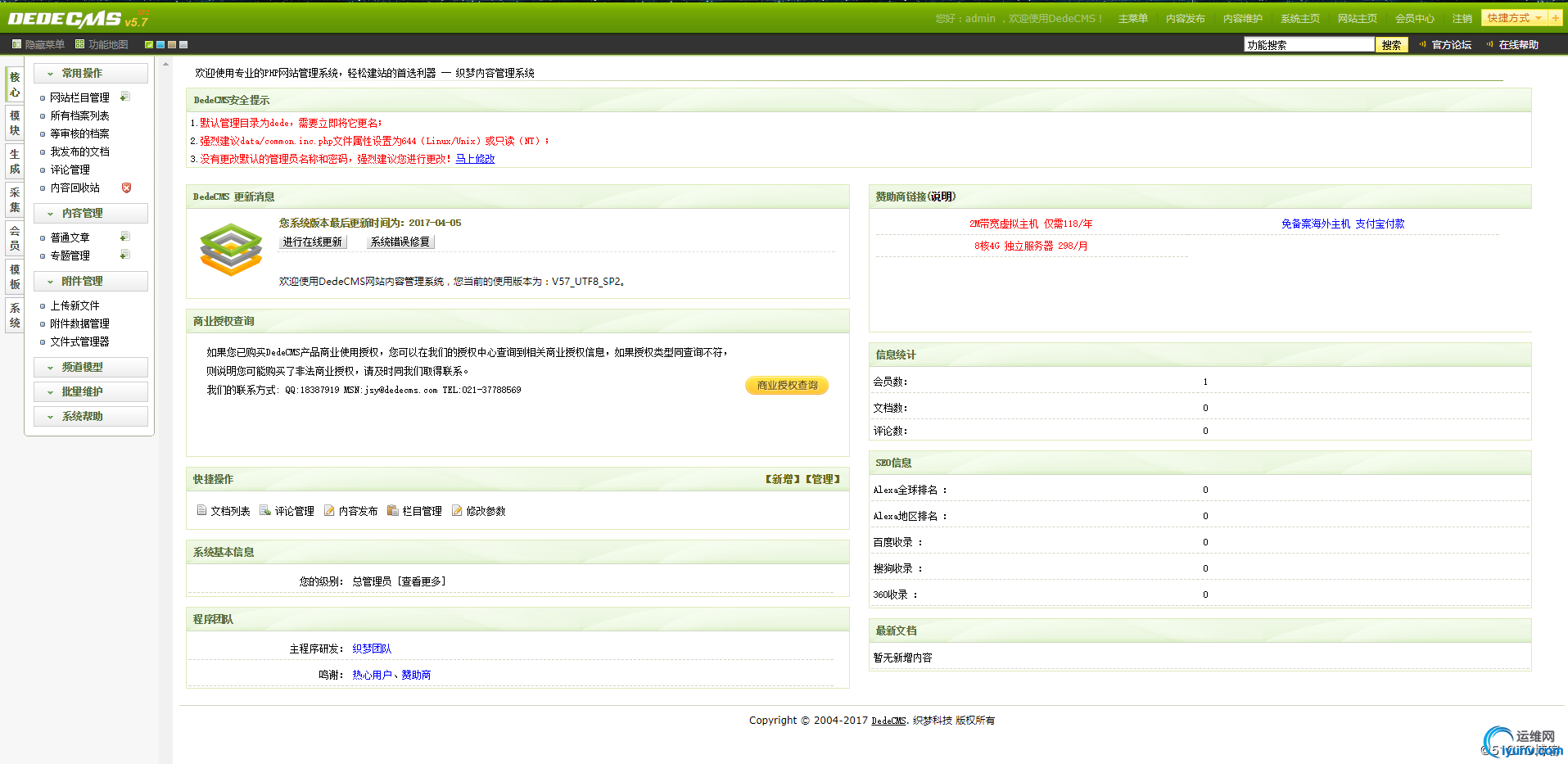The height and width of the screenshot is (764, 1568).
Task: Click the 进行在线更新 button
Action: (x=313, y=242)
